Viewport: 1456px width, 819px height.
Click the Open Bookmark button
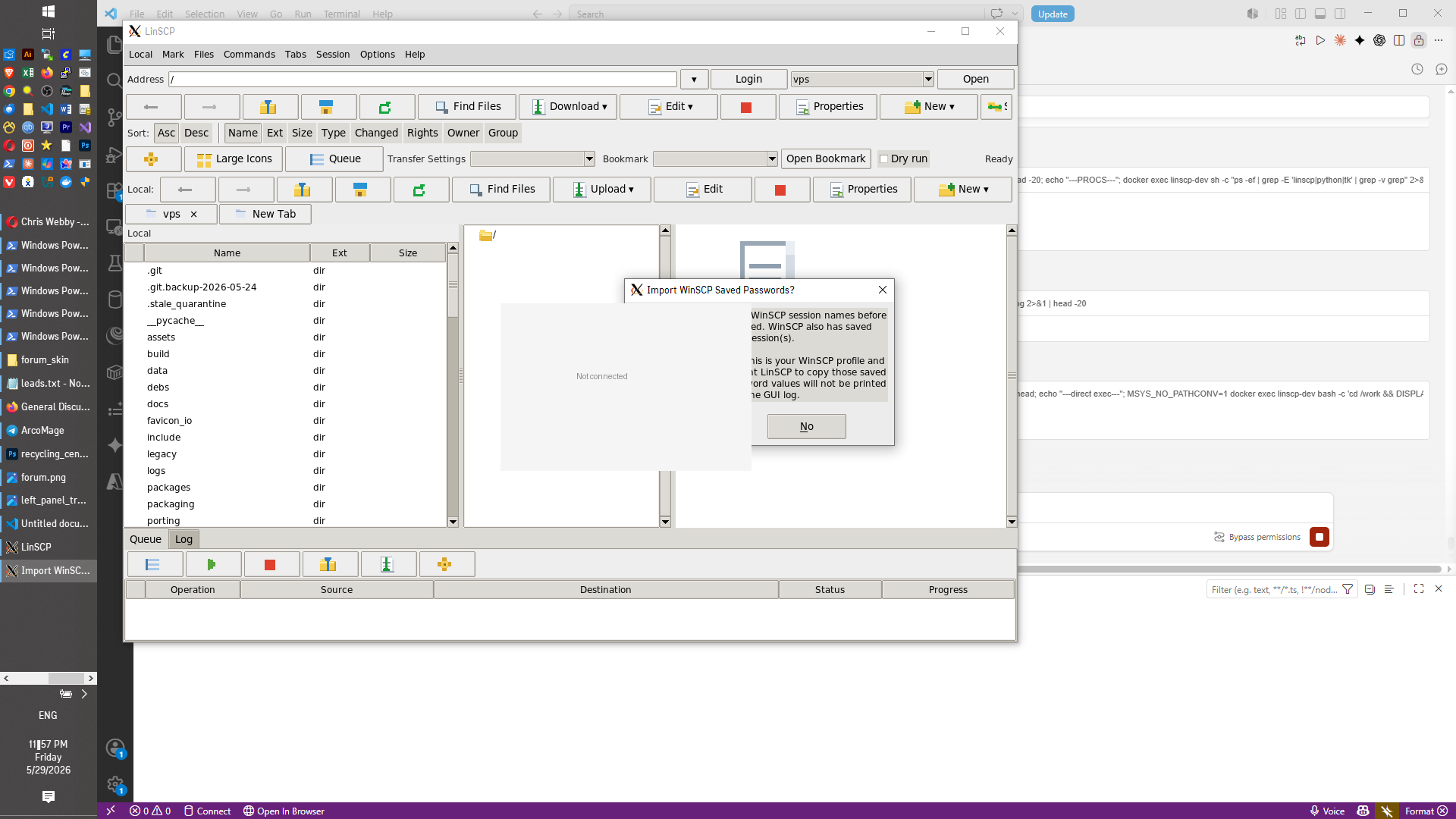(x=826, y=159)
